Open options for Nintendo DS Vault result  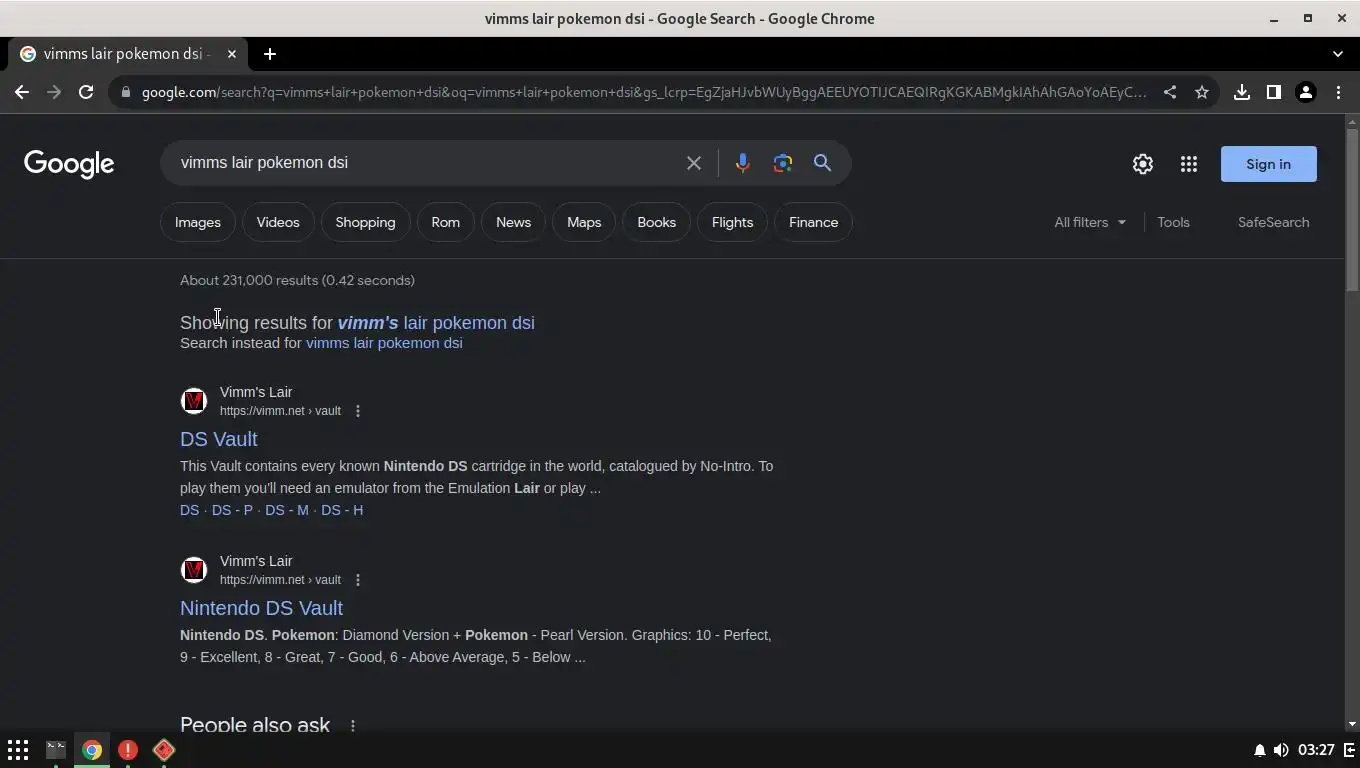[358, 580]
